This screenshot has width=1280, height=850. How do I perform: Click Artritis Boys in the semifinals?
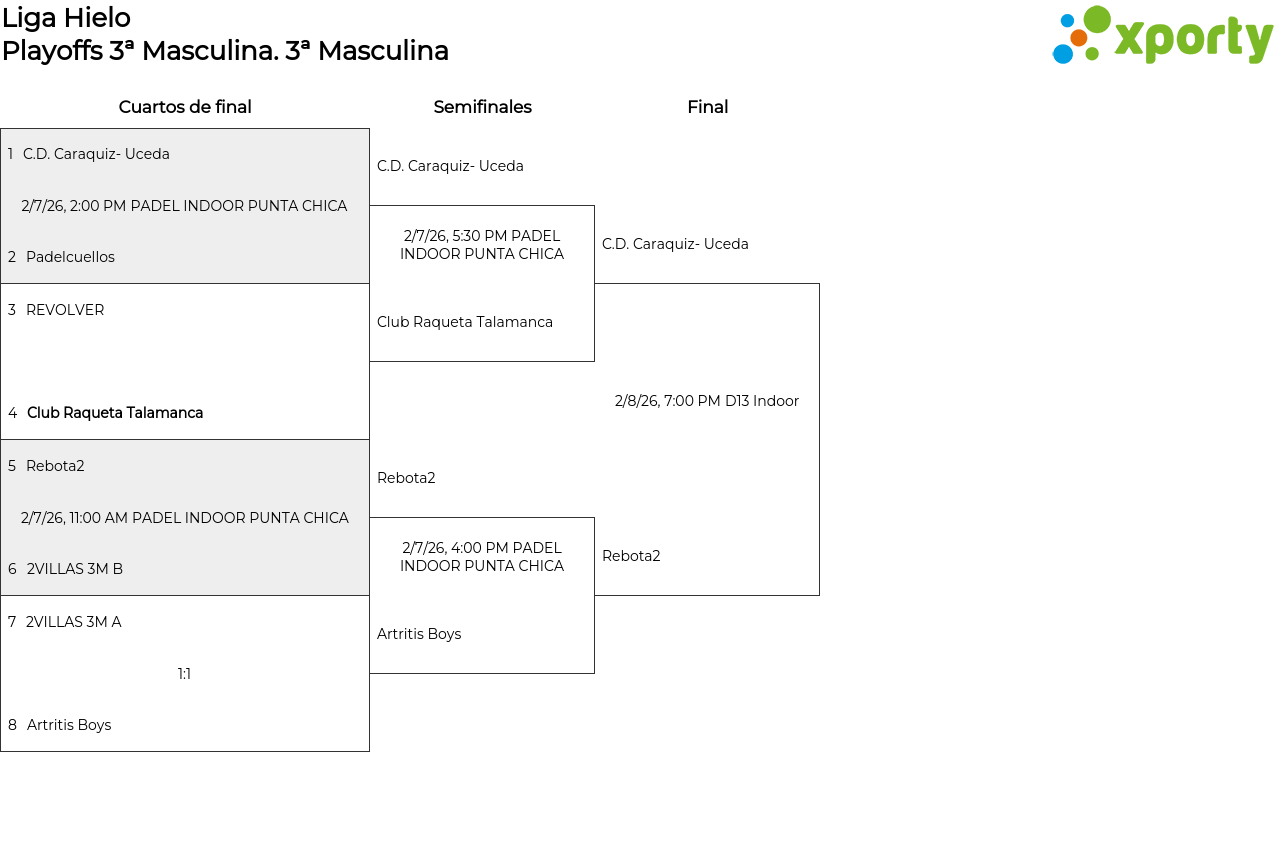[x=419, y=634]
